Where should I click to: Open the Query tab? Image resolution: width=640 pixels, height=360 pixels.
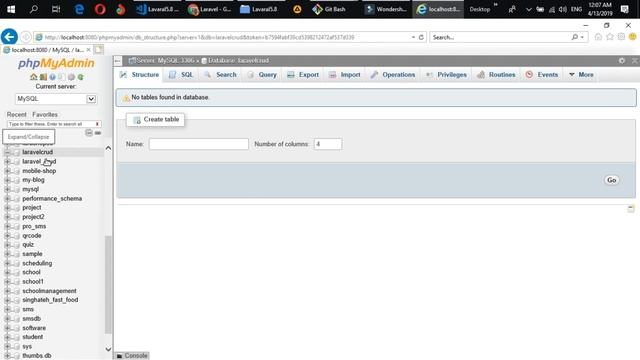(x=262, y=75)
